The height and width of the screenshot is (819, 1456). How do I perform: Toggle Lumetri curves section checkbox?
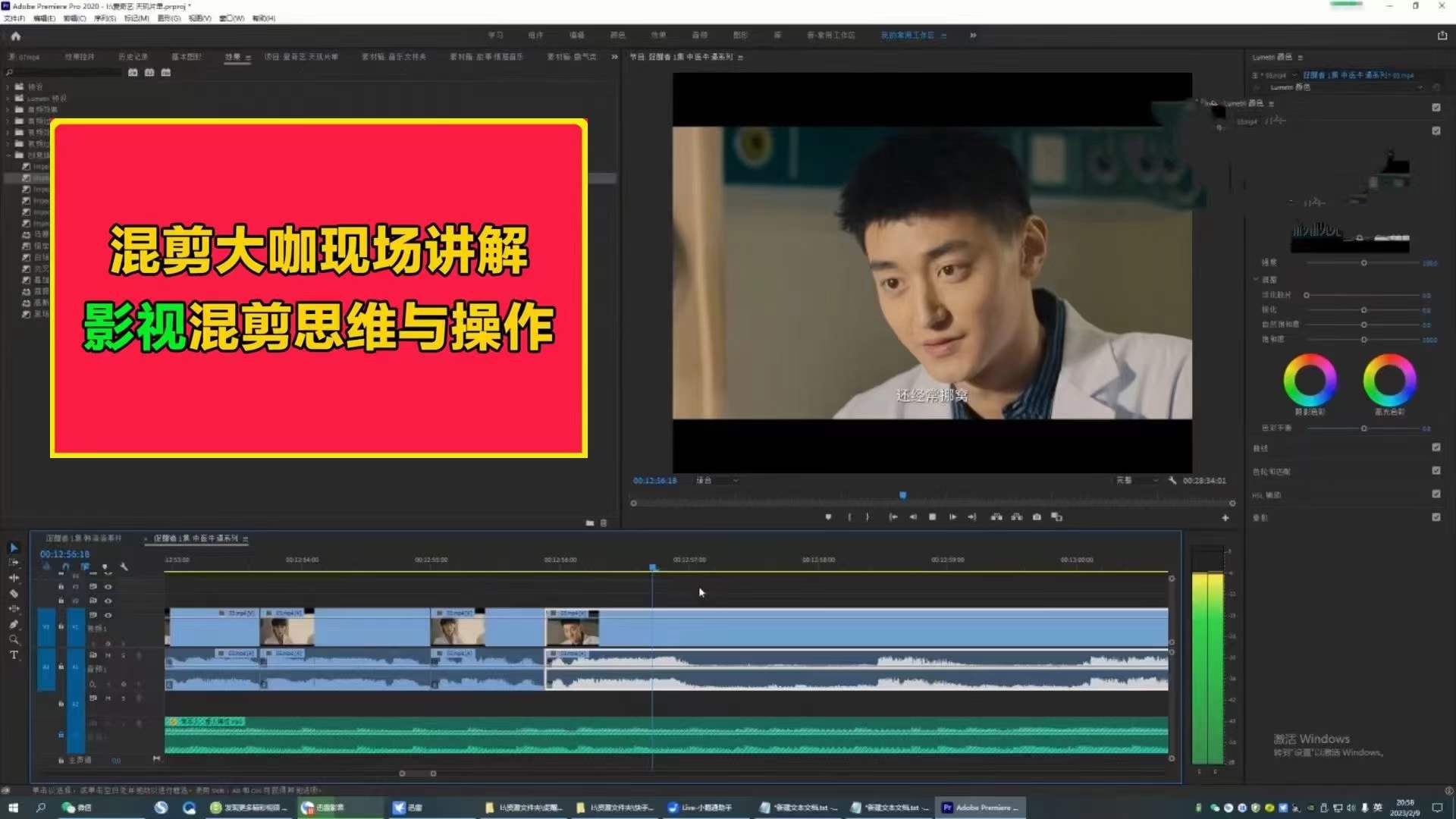1436,447
